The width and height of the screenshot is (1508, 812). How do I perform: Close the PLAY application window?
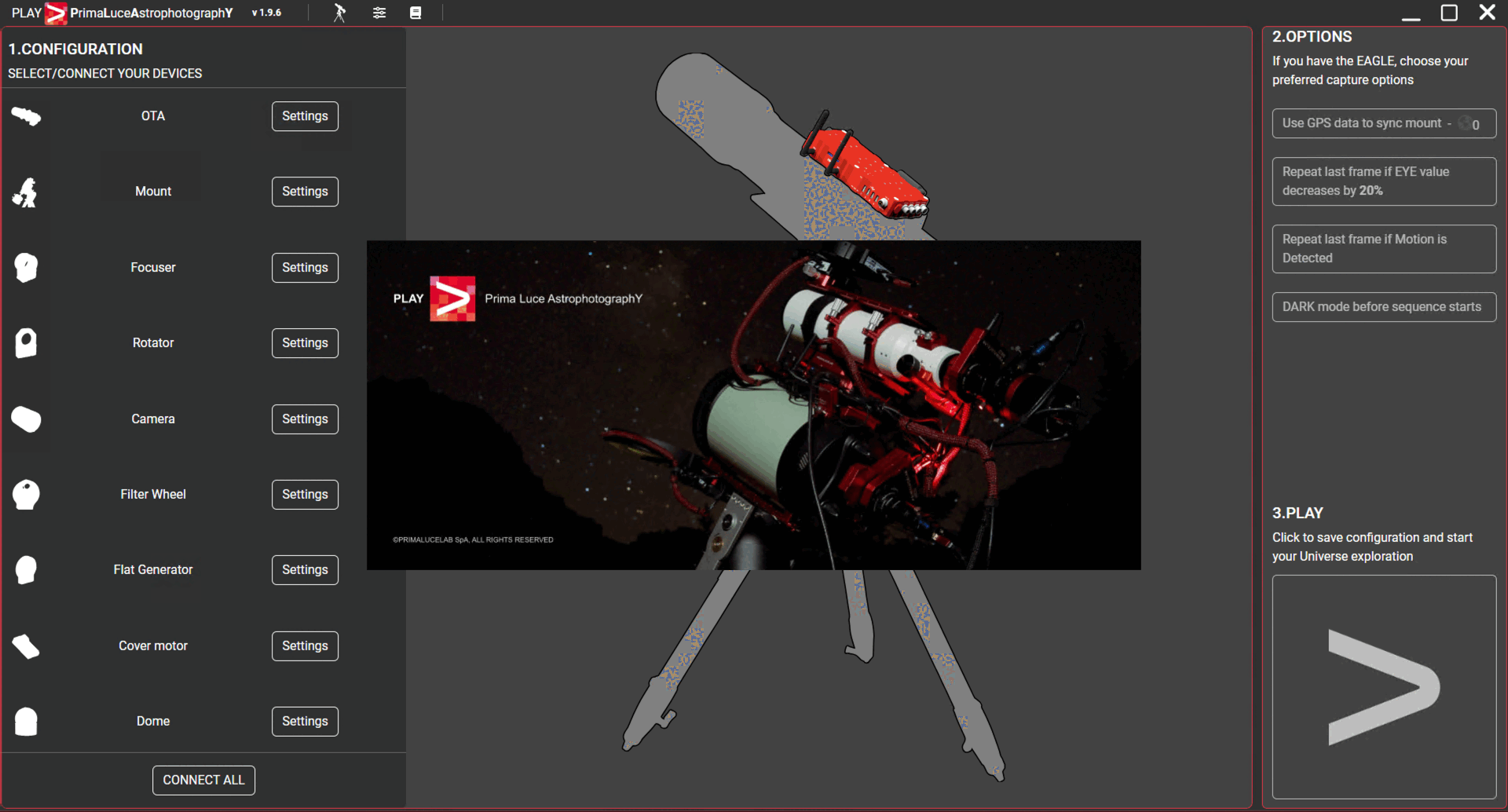(x=1487, y=13)
